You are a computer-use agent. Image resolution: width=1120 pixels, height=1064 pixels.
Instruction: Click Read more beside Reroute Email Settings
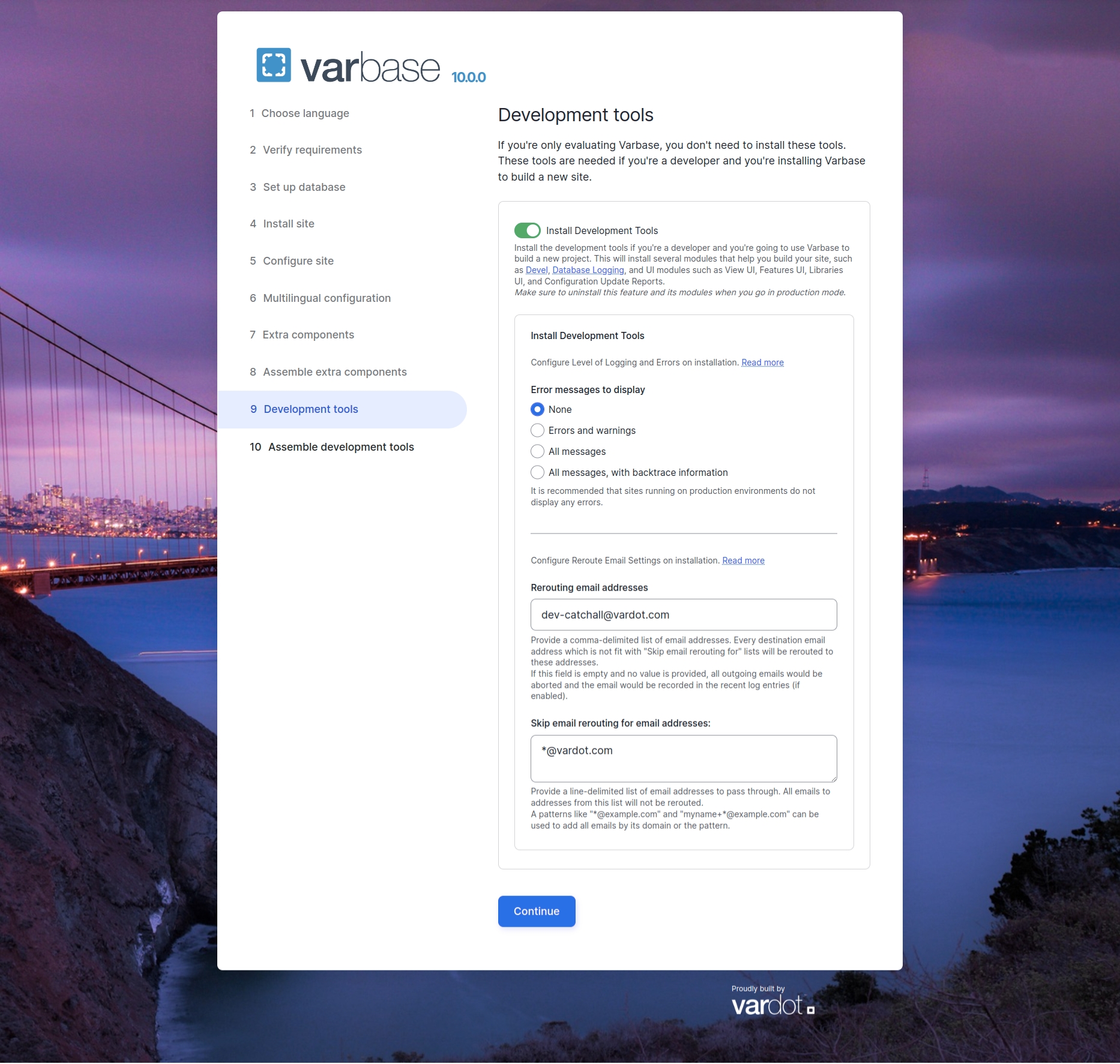click(x=743, y=561)
